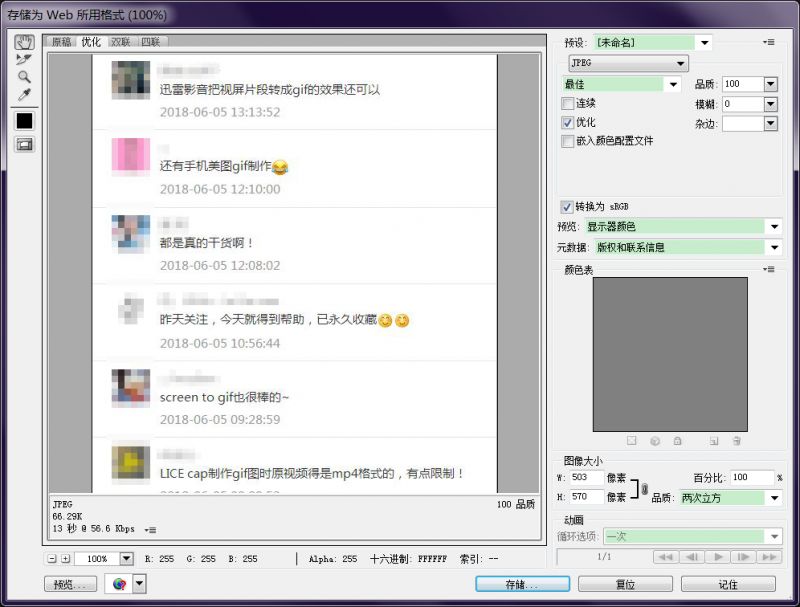Click the black eyedropper color swatch
This screenshot has width=800, height=607.
24,121
